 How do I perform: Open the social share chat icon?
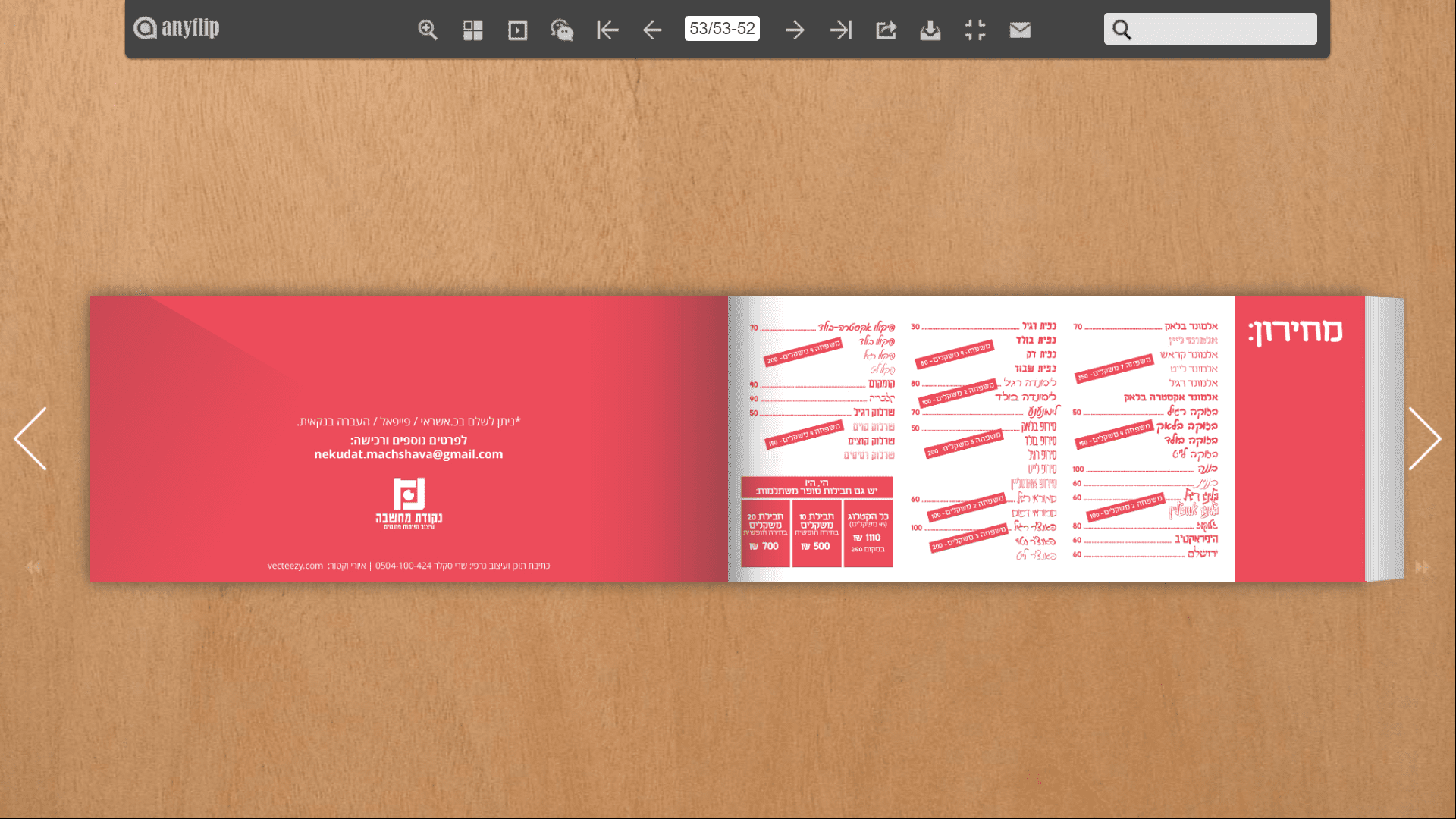562,30
